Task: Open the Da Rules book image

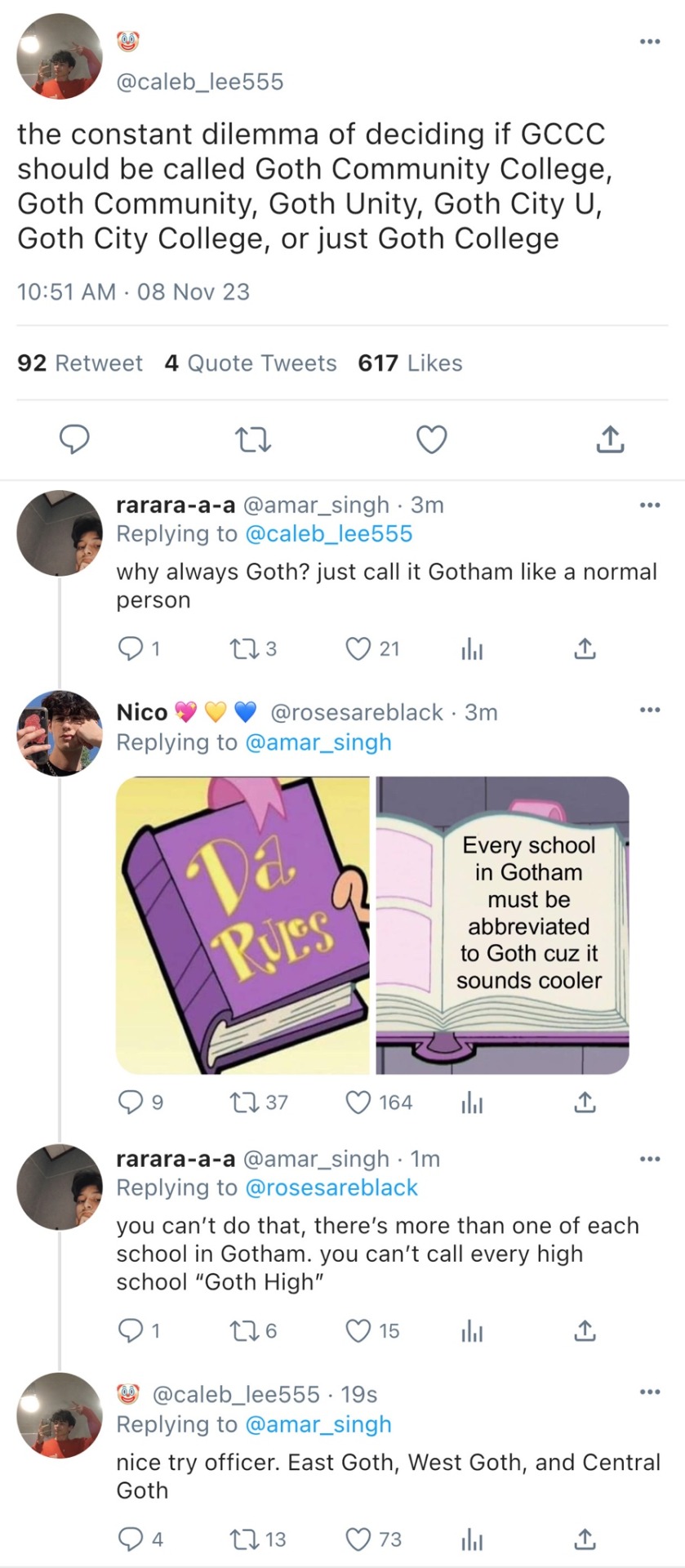Action: [x=242, y=924]
